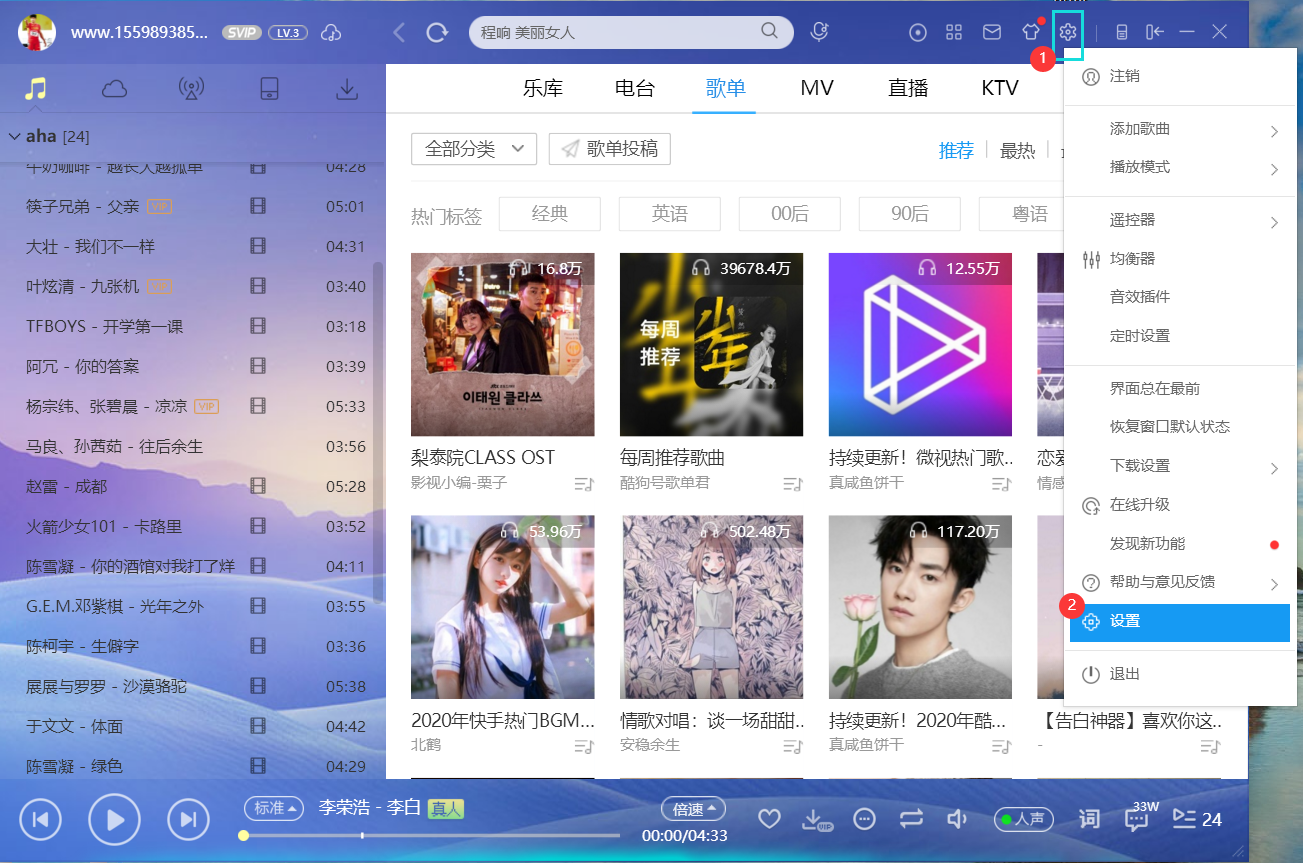Open the 全部分类 dropdown
This screenshot has height=863, width=1303.
474,149
